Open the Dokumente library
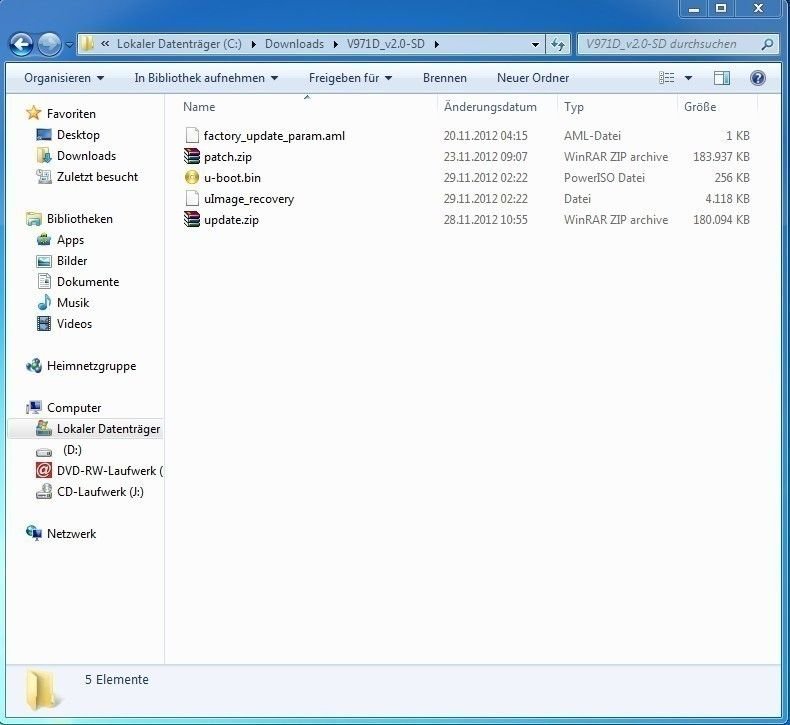 coord(88,282)
